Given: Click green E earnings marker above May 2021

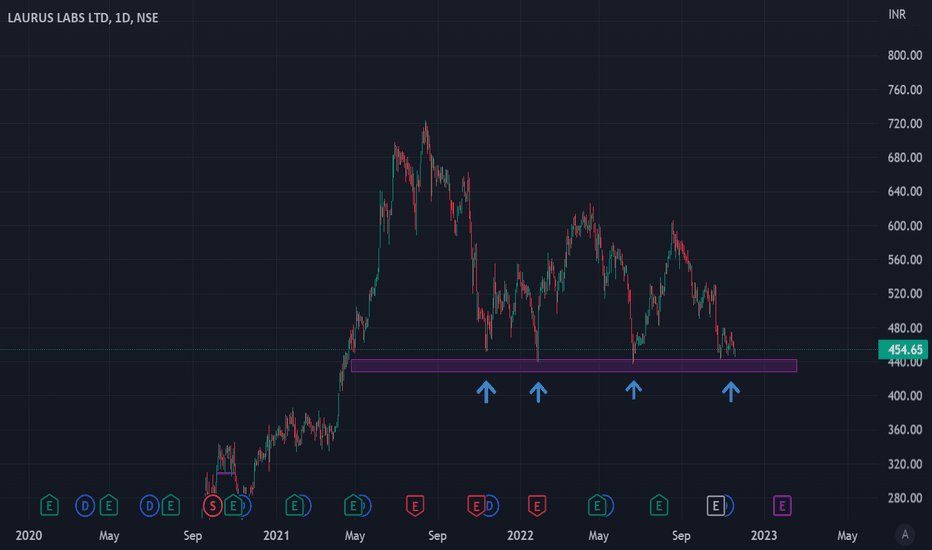Looking at the screenshot, I should [353, 506].
